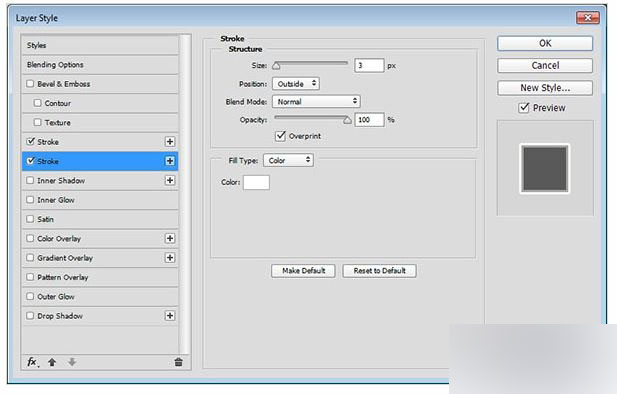Click the fx add style icon
The image size is (617, 394).
pos(32,362)
